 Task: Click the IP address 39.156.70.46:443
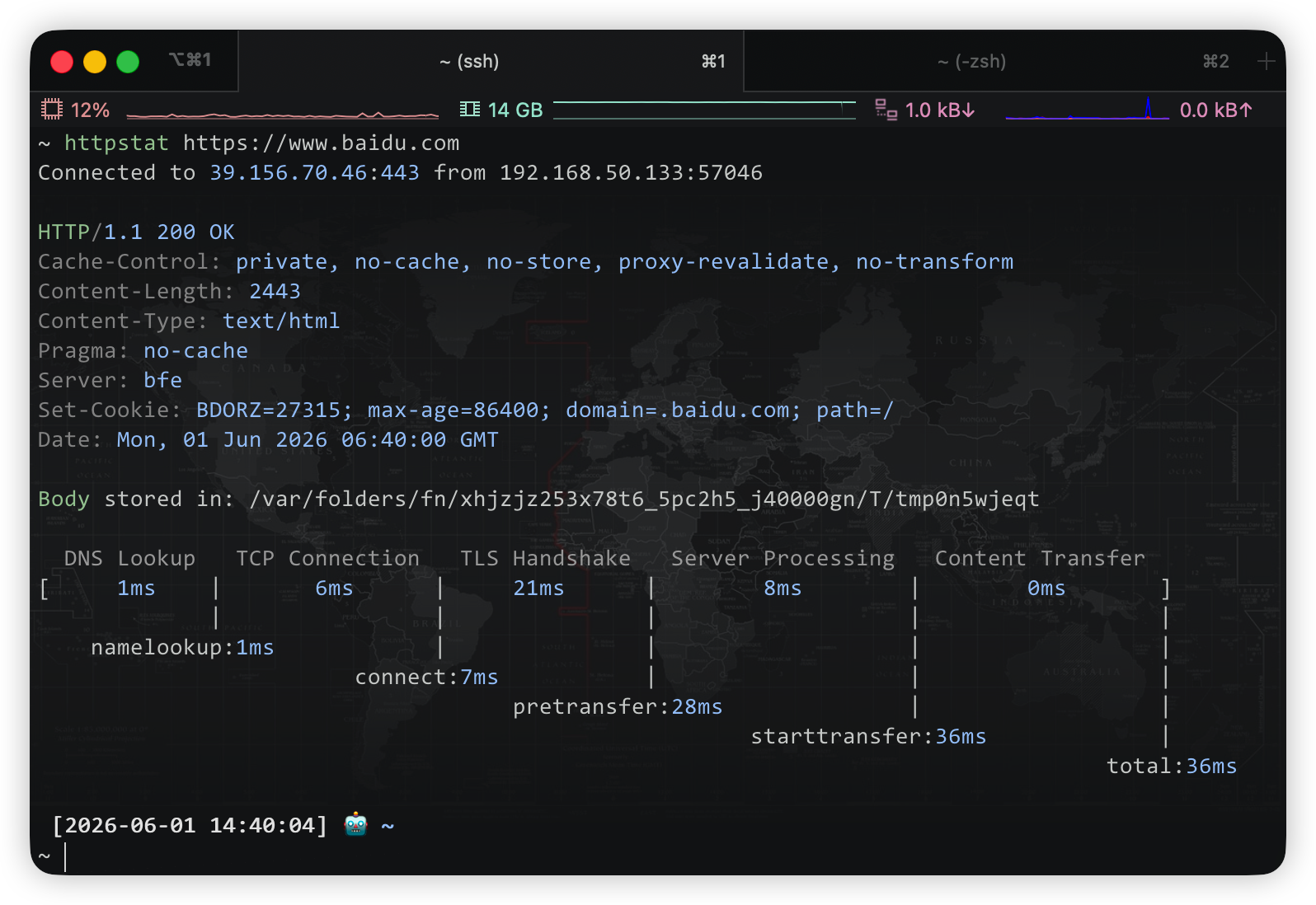point(314,172)
